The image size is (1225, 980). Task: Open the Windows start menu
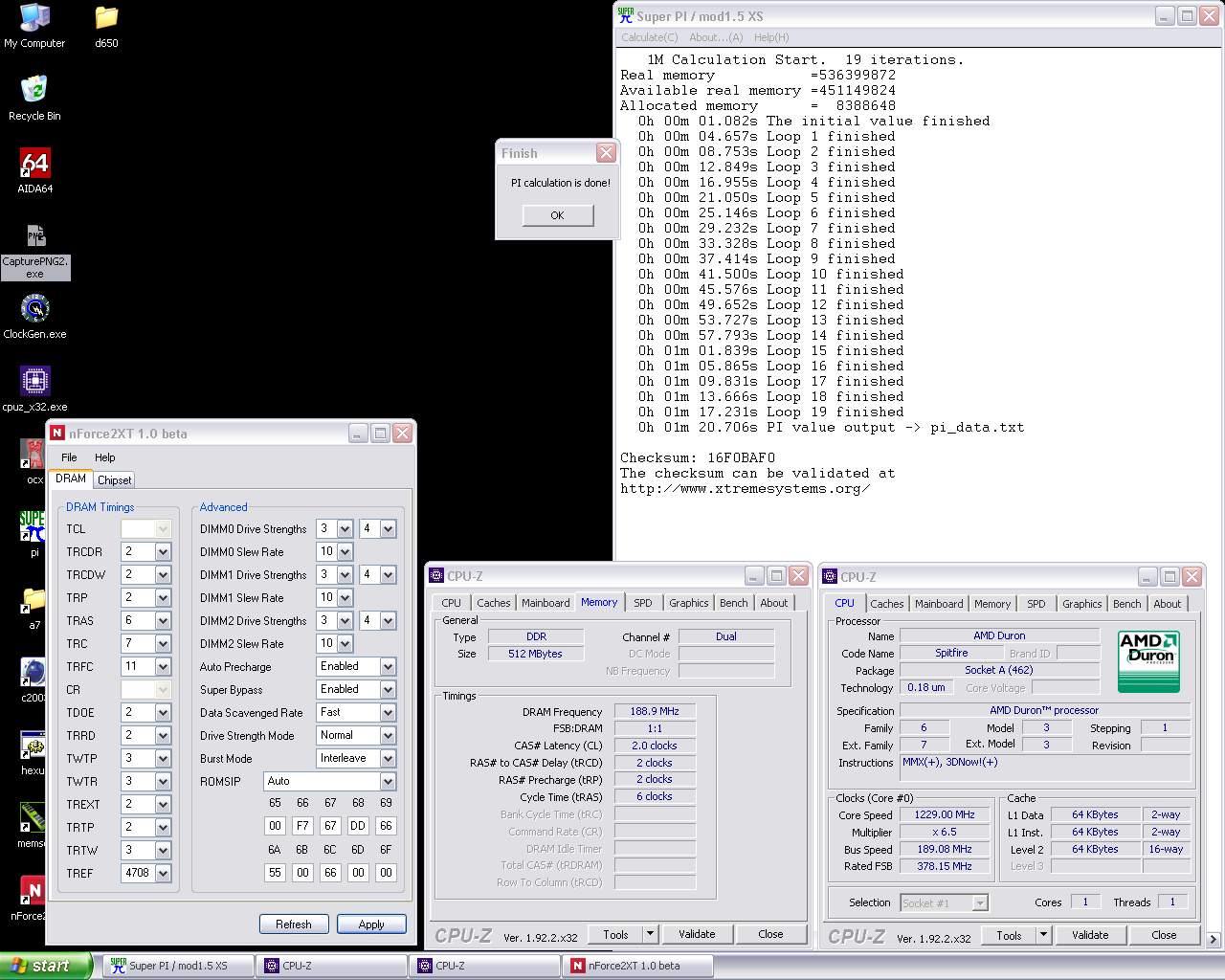46,966
